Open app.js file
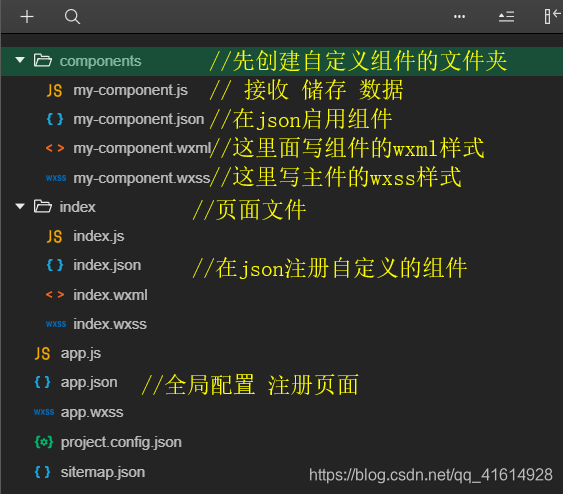The height and width of the screenshot is (494, 563). tap(81, 354)
